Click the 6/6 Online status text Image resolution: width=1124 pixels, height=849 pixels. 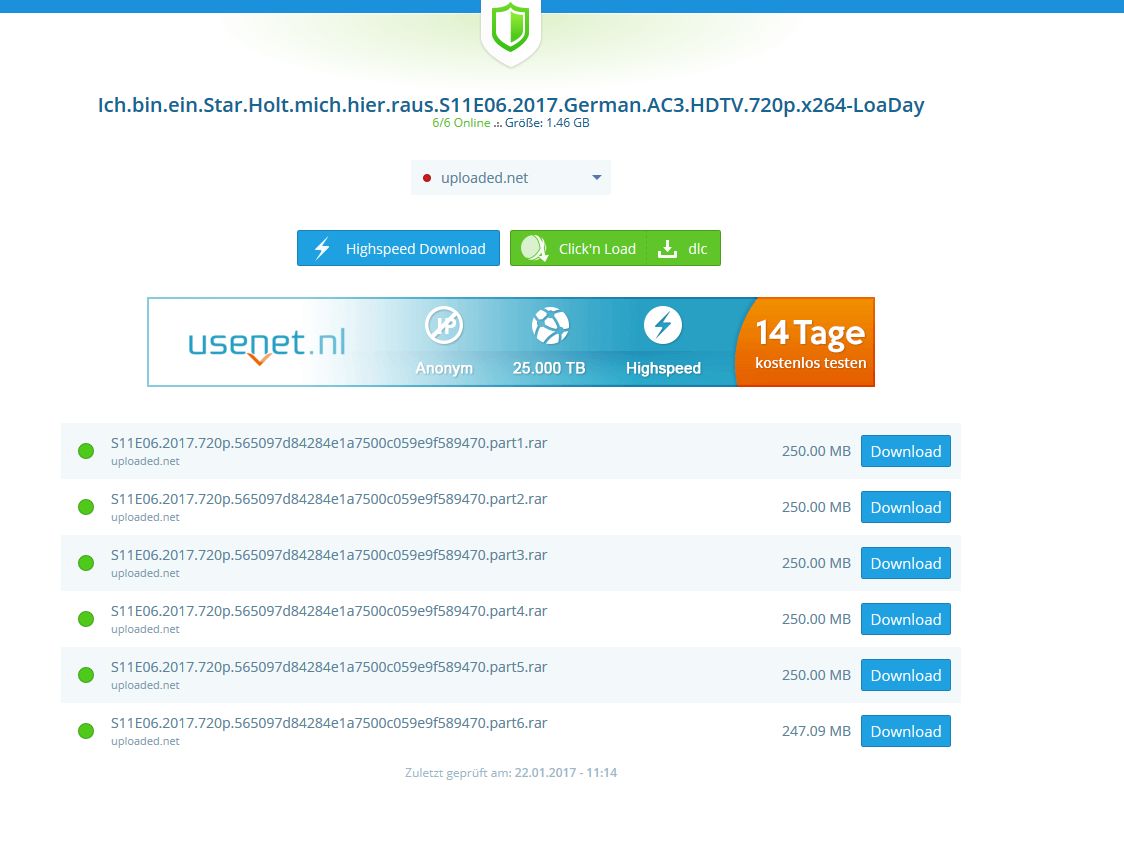coord(461,123)
